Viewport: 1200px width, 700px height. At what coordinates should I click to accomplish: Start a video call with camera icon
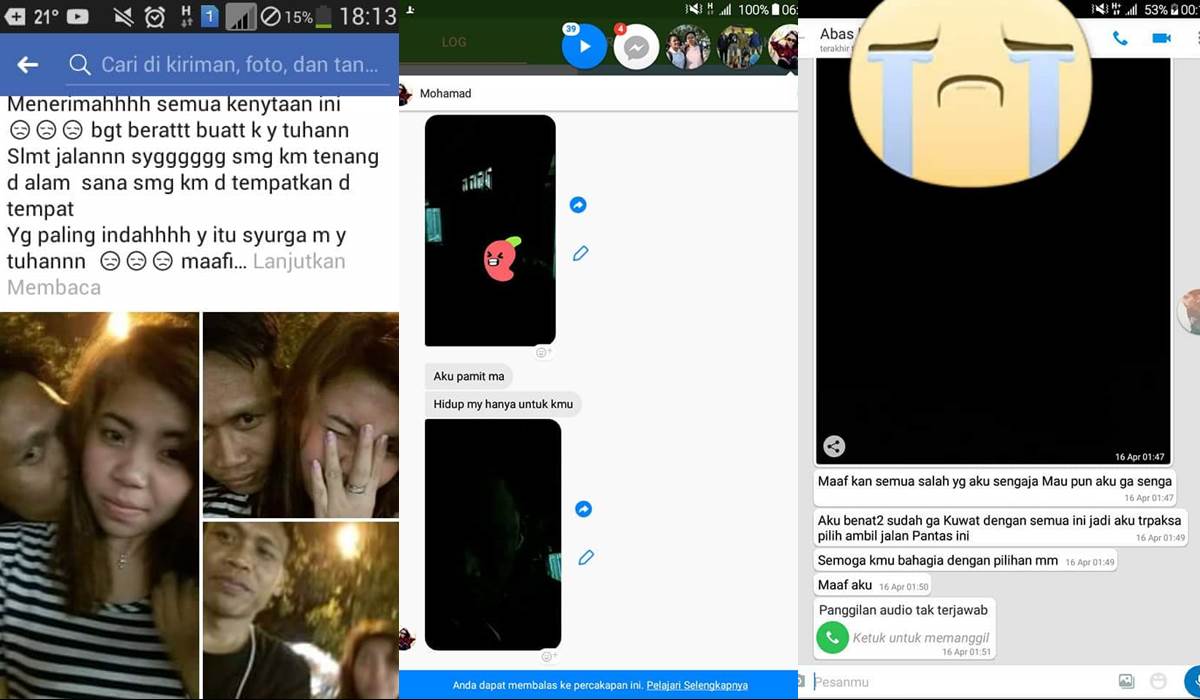[x=1161, y=38]
